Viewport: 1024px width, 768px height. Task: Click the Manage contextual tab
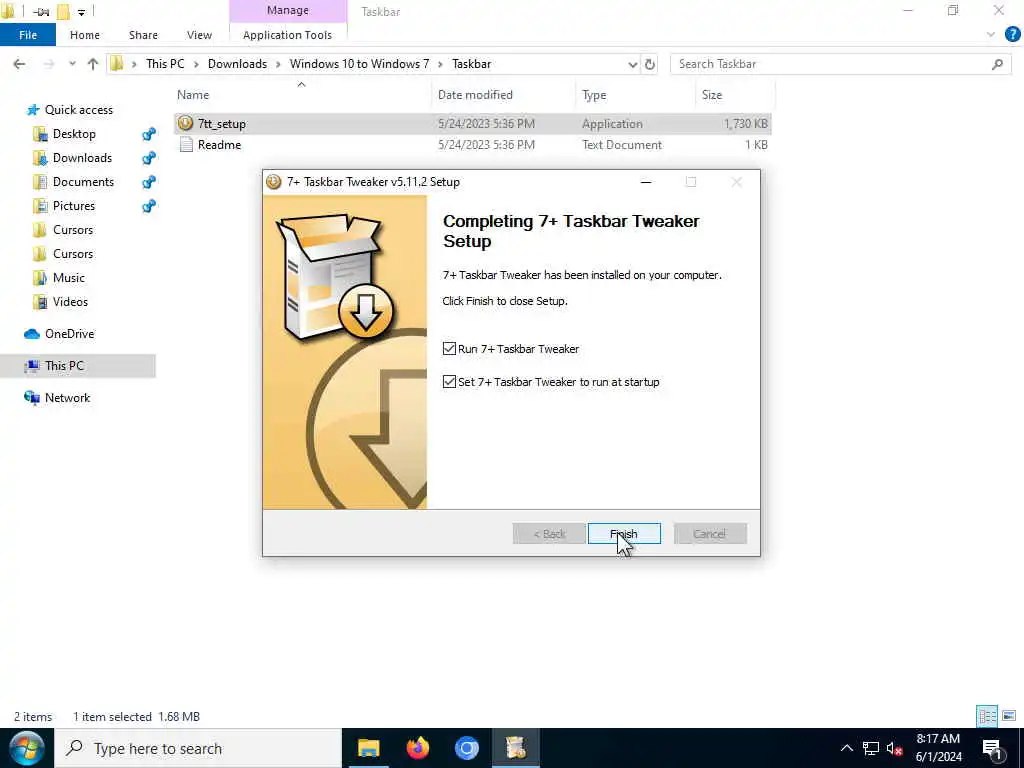pos(288,10)
